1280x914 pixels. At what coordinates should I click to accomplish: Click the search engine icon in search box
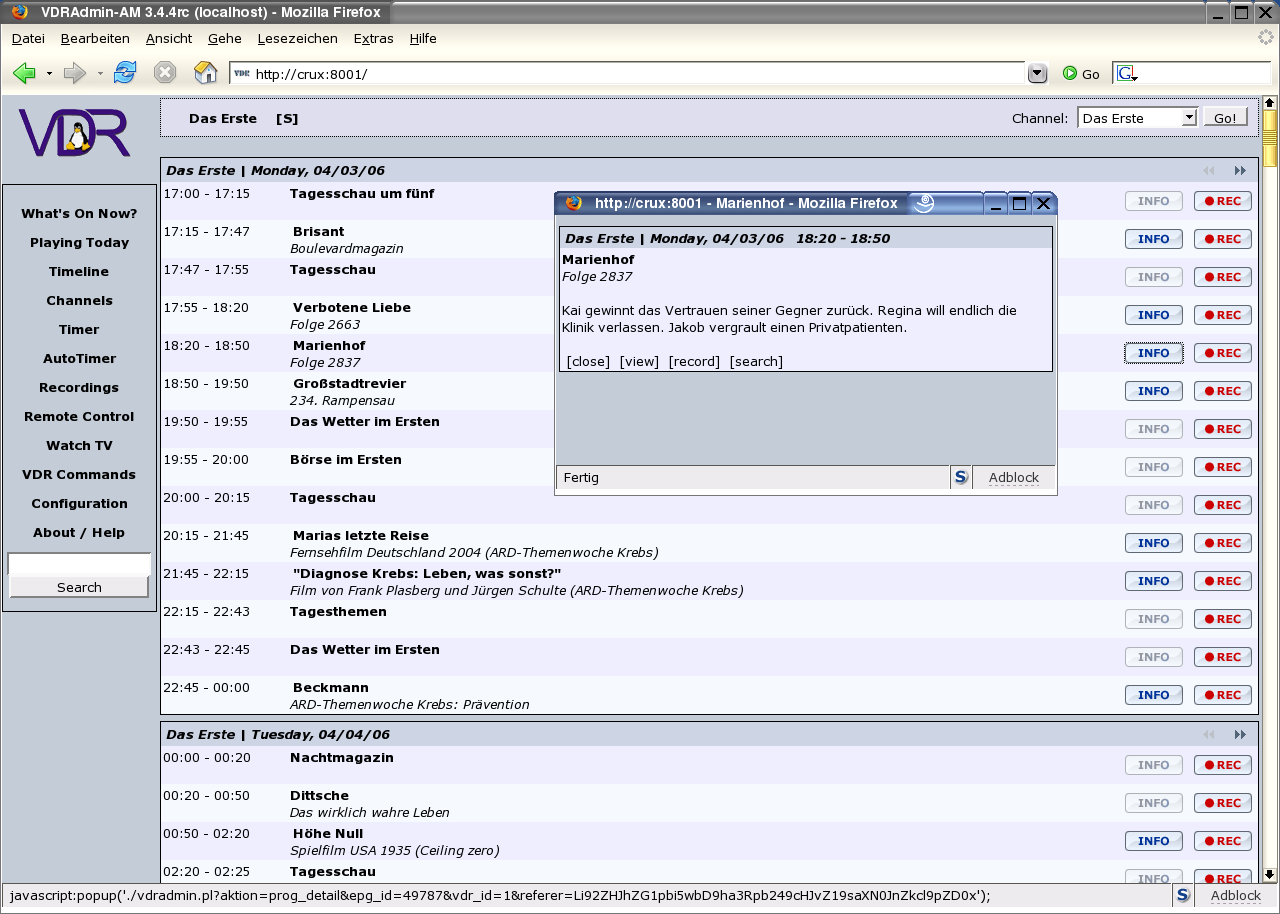tap(1126, 74)
